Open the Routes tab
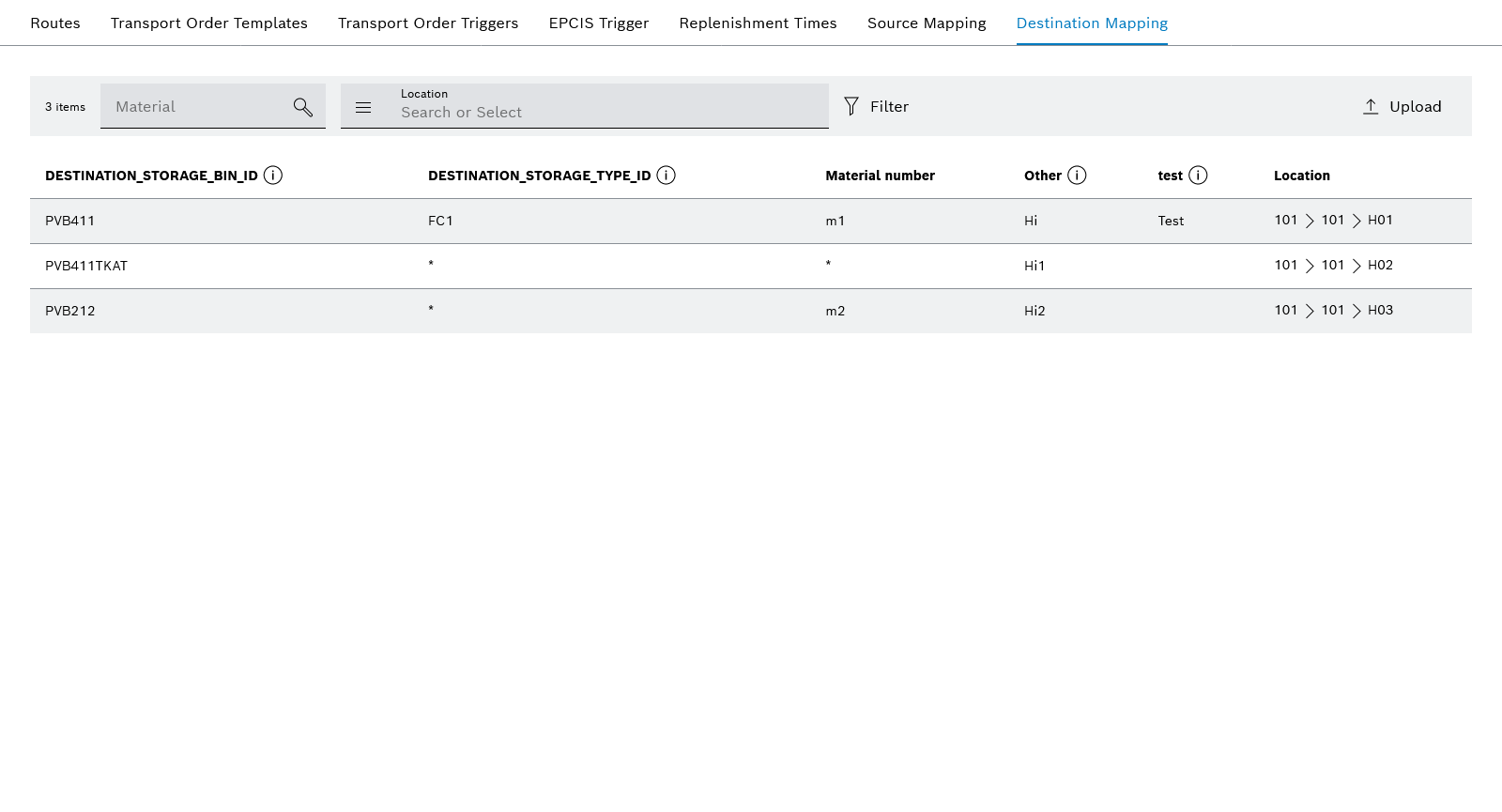This screenshot has height=812, width=1502. click(55, 23)
